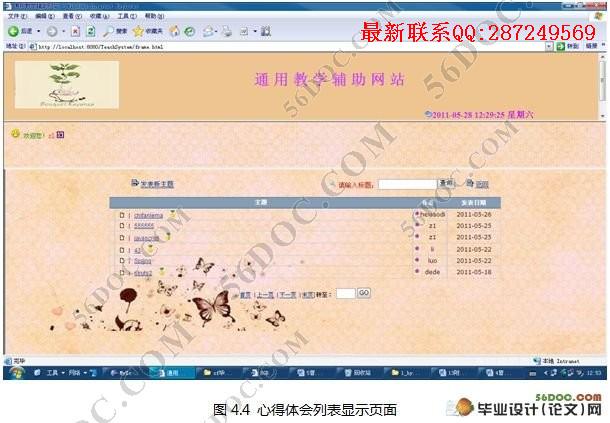This screenshot has height=423, width=610.
Task: Click the icon beside welcome user z1
Action: (60, 135)
